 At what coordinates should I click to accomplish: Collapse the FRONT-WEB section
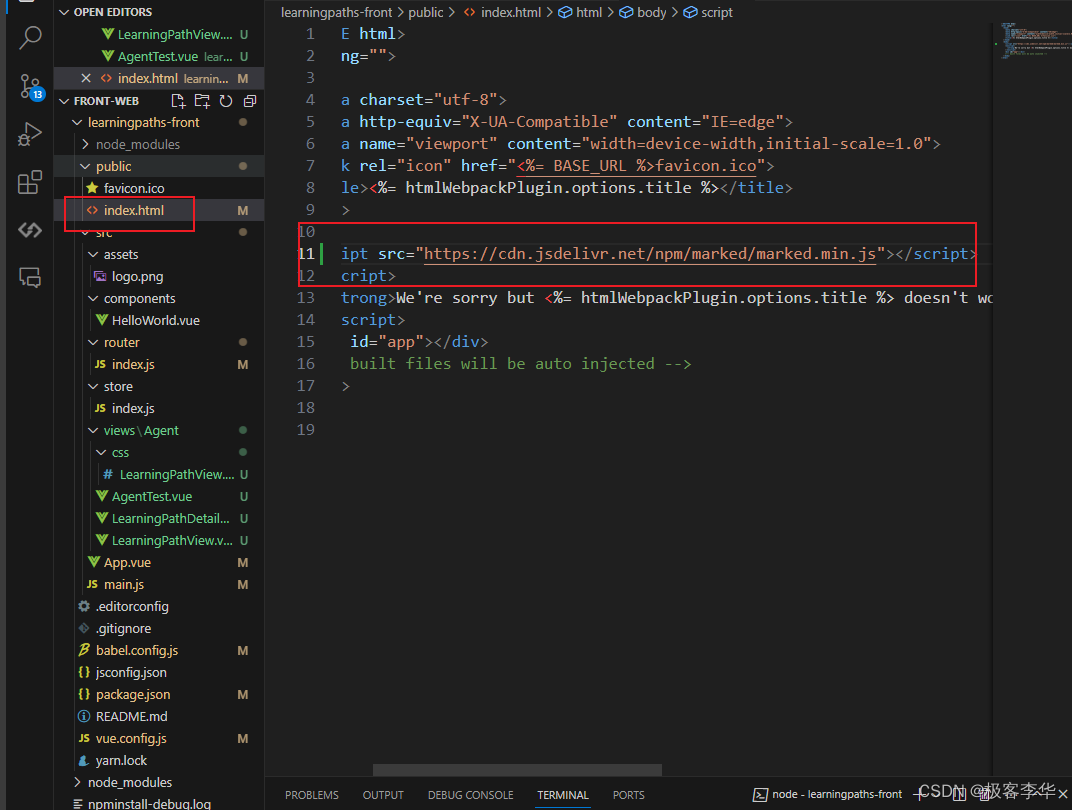pos(64,101)
